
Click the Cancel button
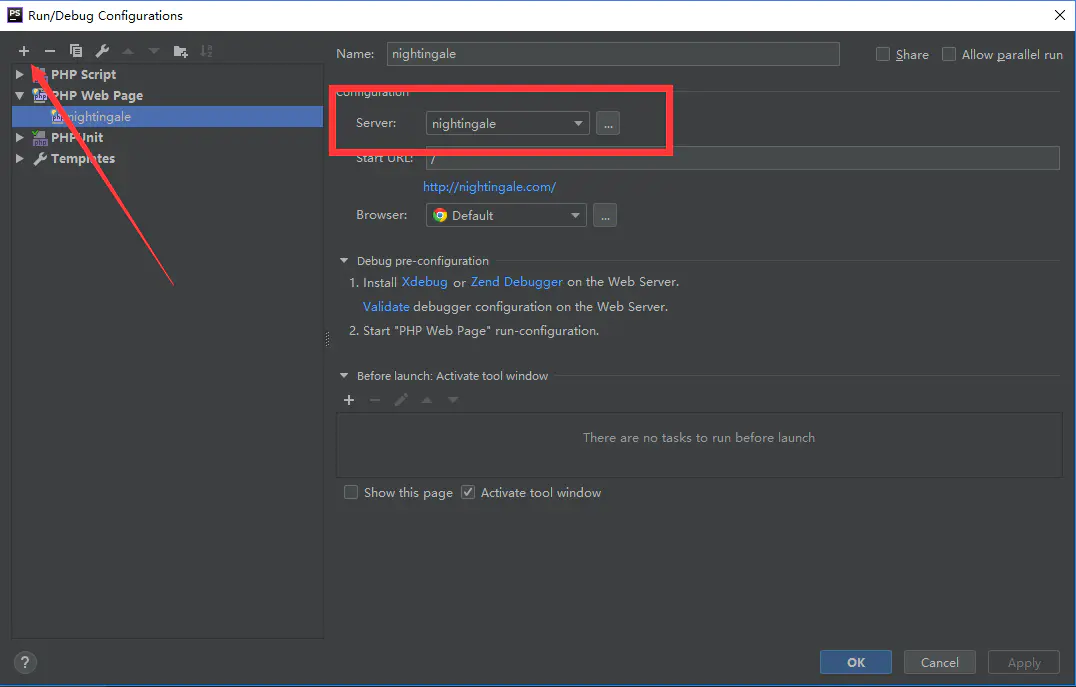click(939, 662)
